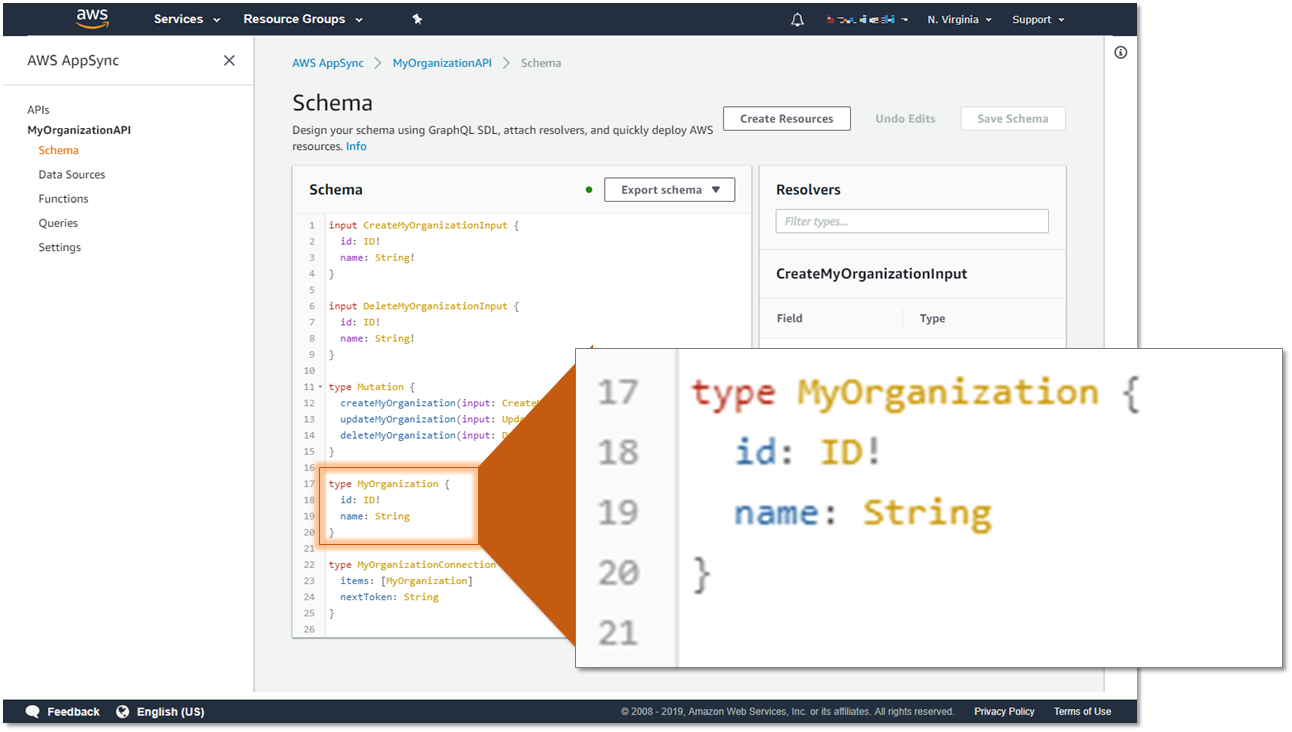Viewport: 1292px width, 732px height.
Task: Open the info panel with the circled-i icon
Action: point(1120,52)
